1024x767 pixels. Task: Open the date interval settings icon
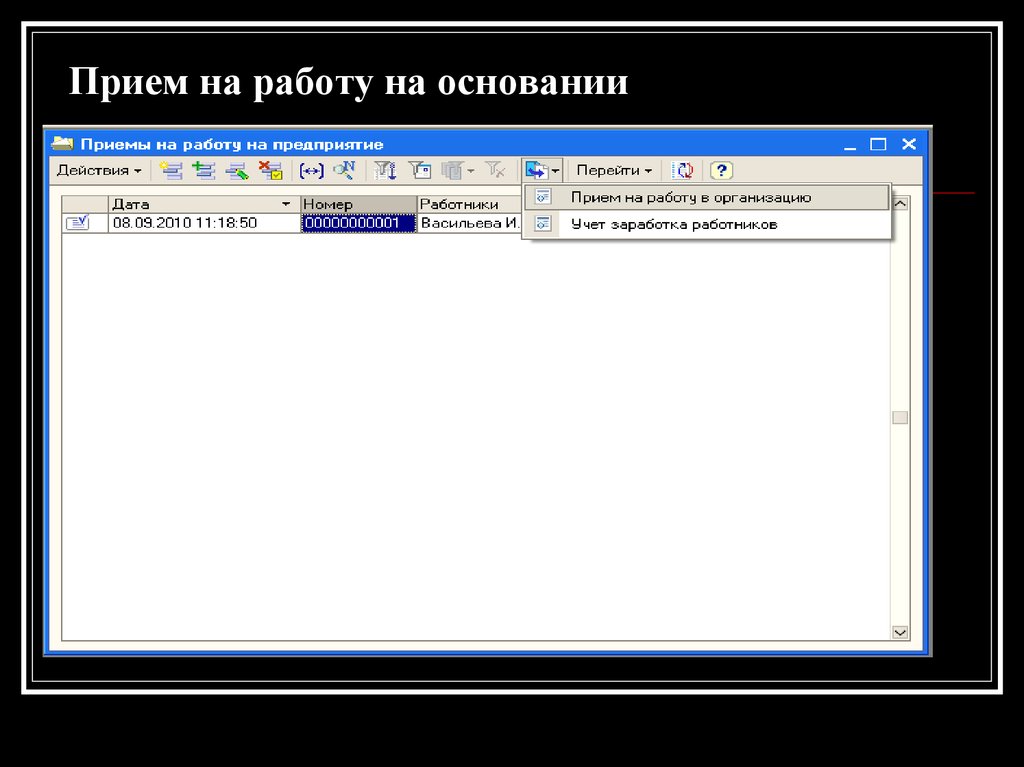click(311, 170)
